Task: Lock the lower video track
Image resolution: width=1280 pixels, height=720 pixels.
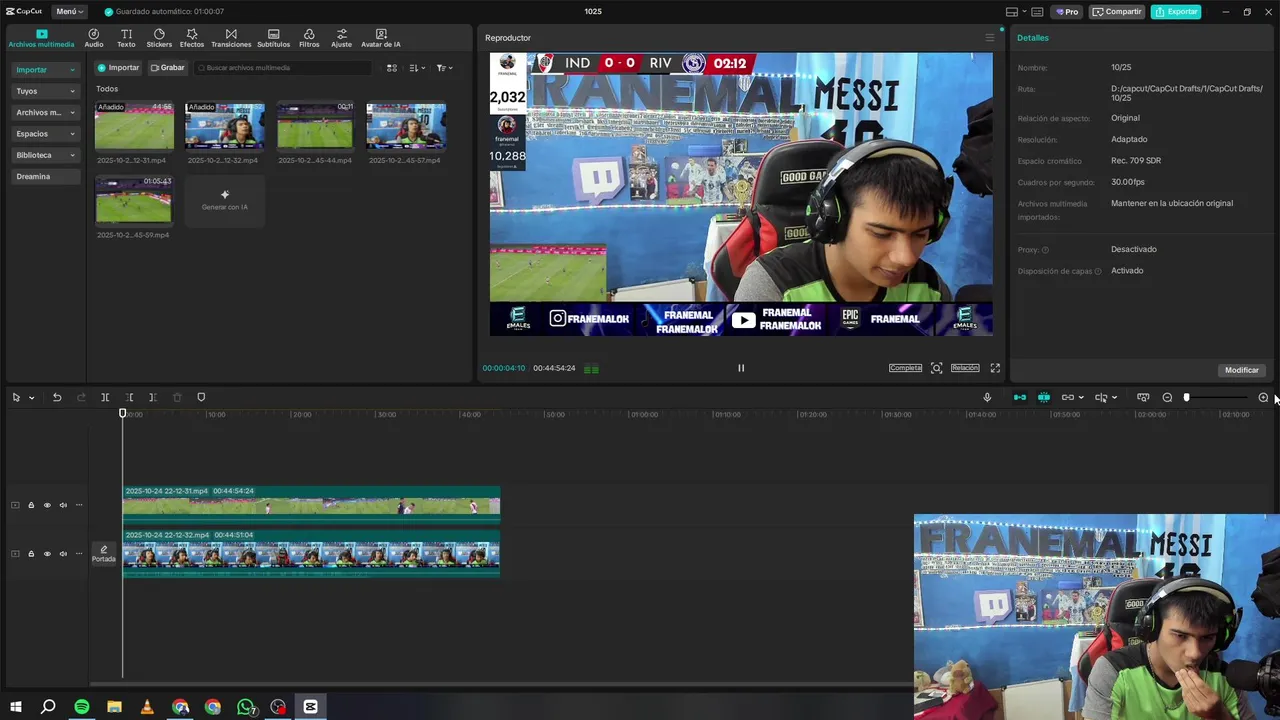Action: pos(31,554)
